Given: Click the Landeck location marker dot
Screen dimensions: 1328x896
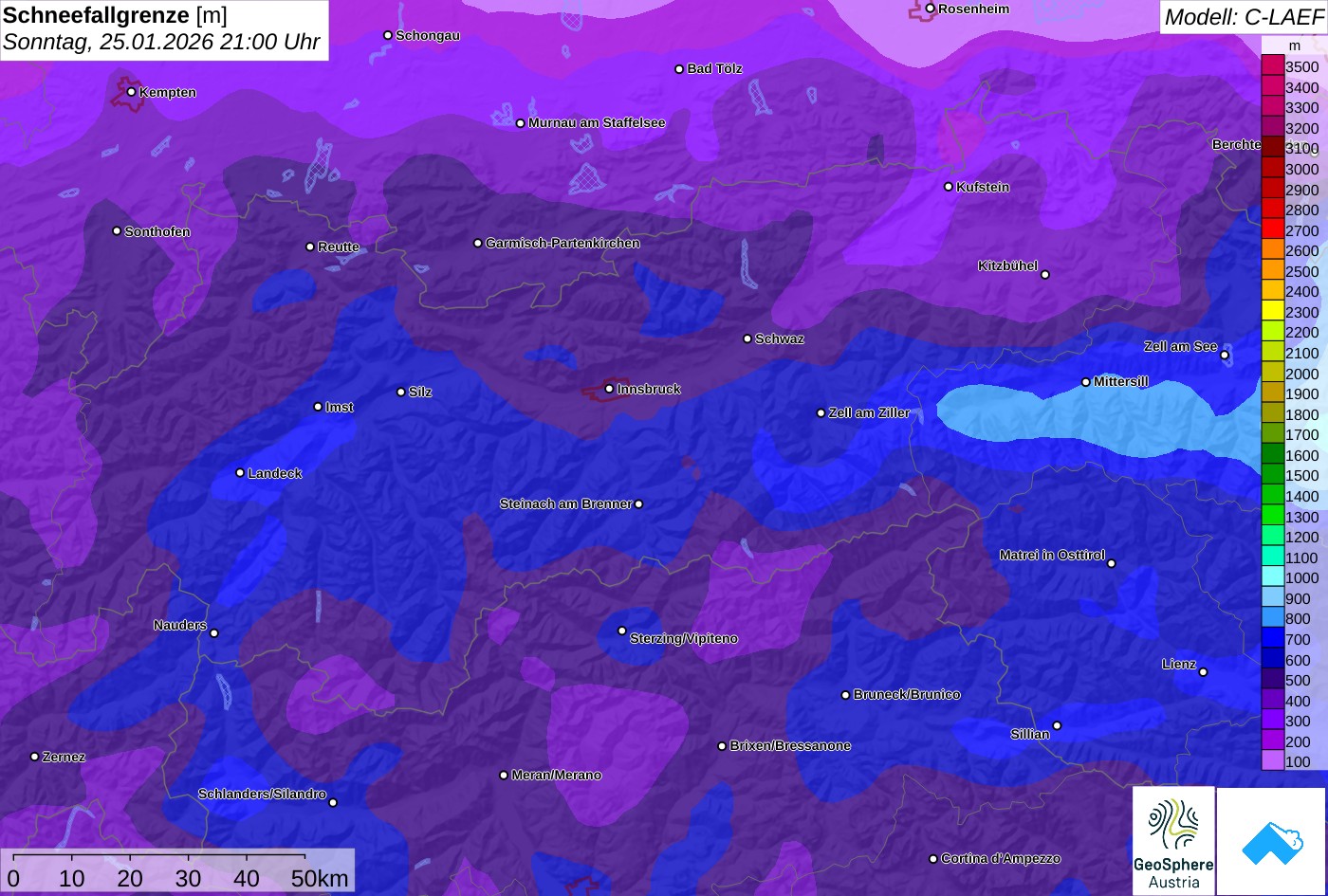Looking at the screenshot, I should pyautogui.click(x=240, y=473).
